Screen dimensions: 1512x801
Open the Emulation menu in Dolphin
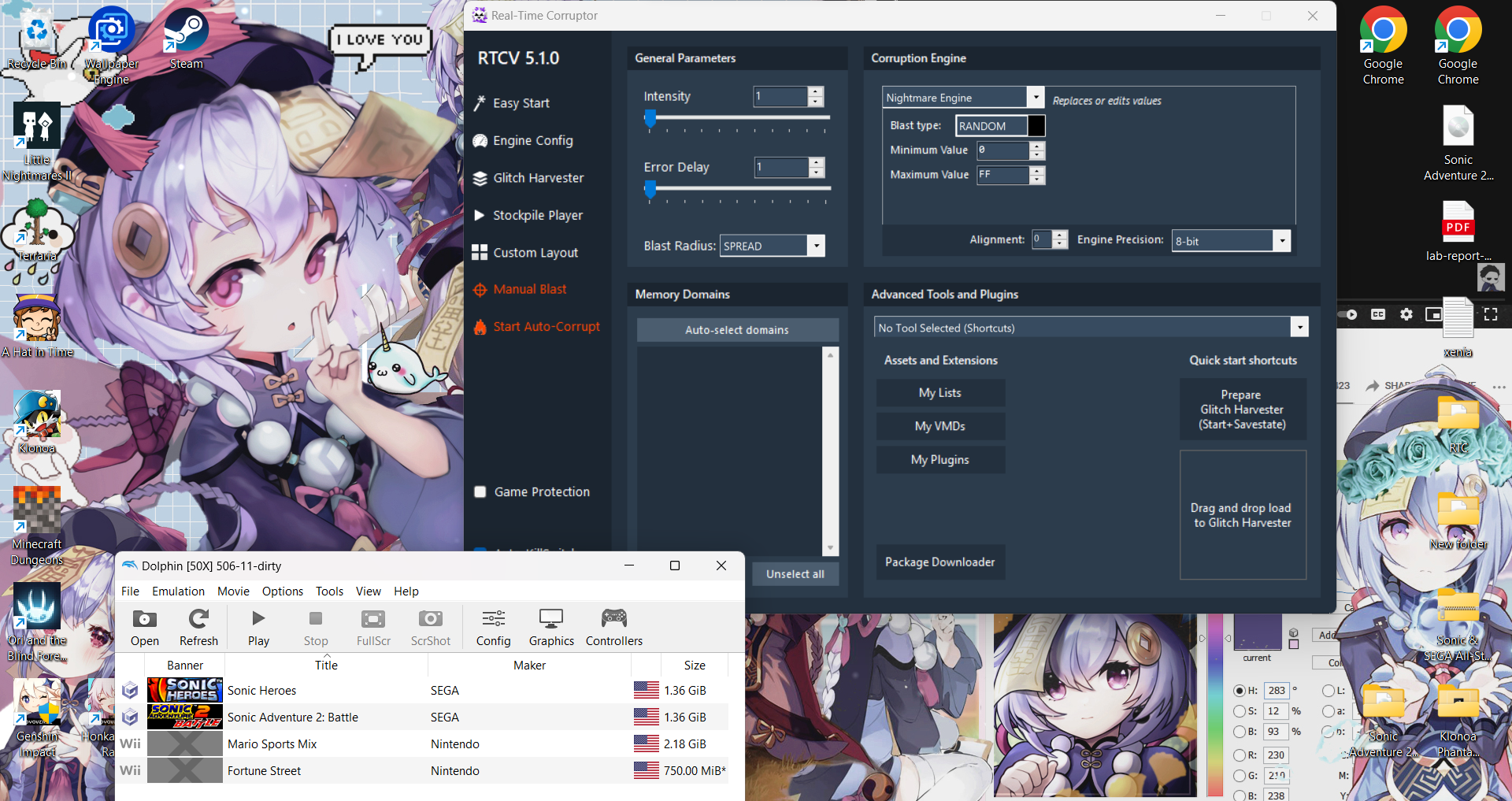tap(178, 591)
